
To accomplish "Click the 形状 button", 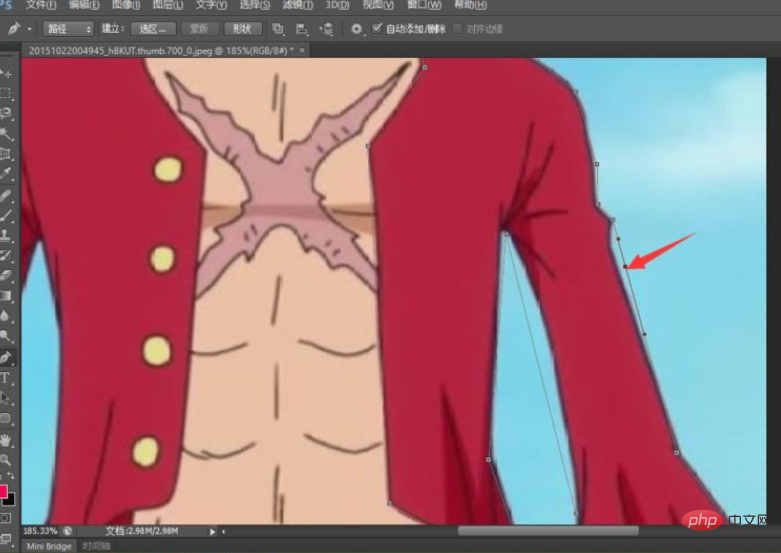I will [243, 29].
